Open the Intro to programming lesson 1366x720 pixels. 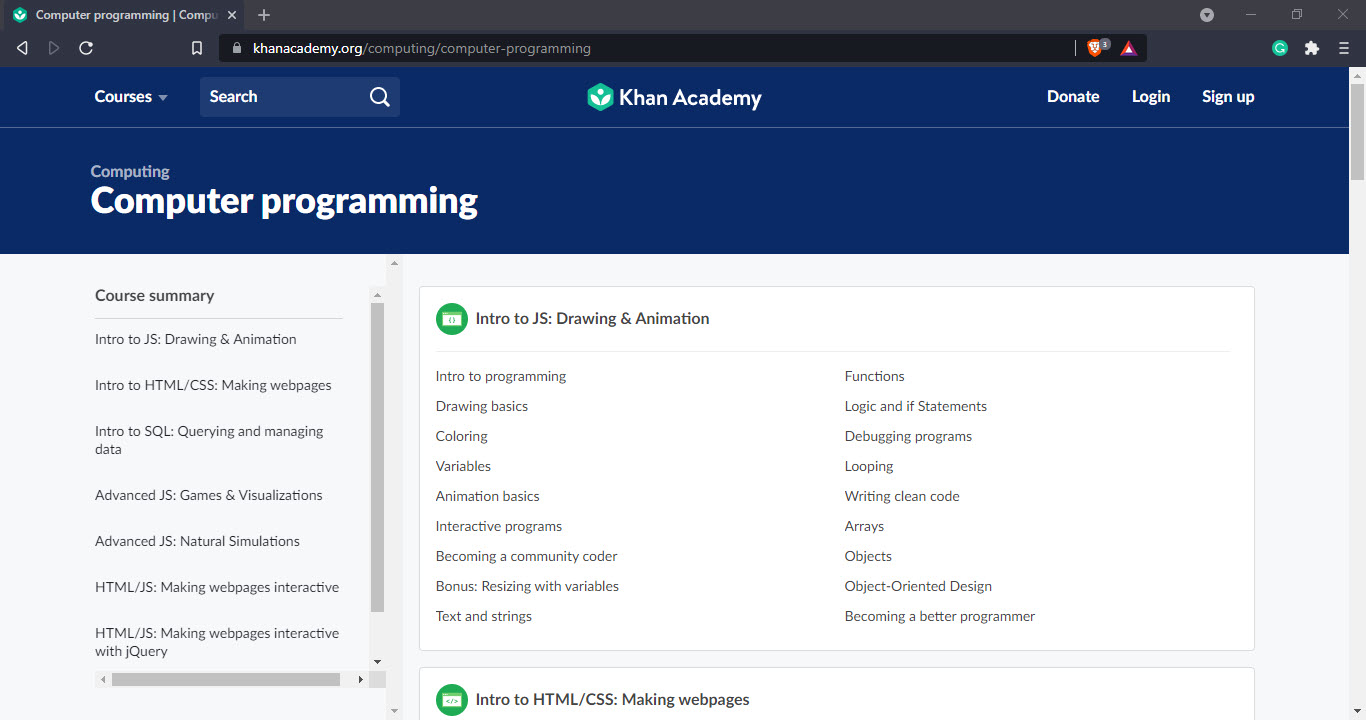click(501, 377)
